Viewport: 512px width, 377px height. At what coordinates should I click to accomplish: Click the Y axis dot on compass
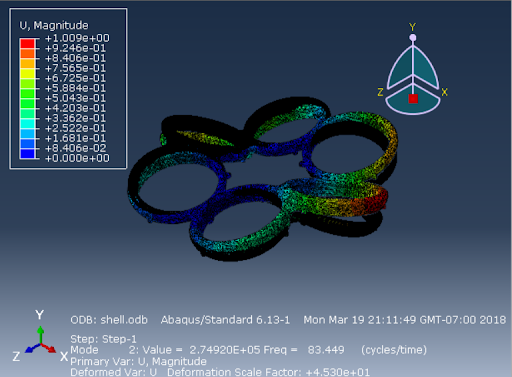pyautogui.click(x=413, y=38)
